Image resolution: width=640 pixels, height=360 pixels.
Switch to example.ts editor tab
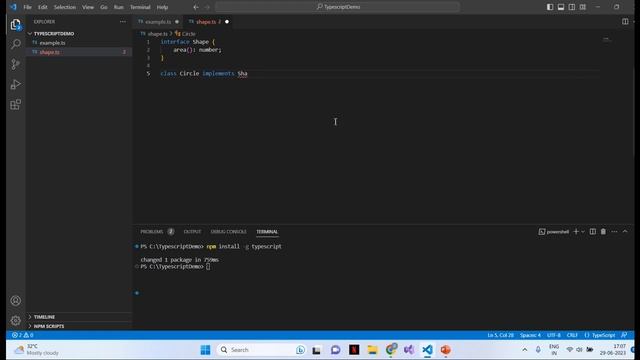point(158,22)
